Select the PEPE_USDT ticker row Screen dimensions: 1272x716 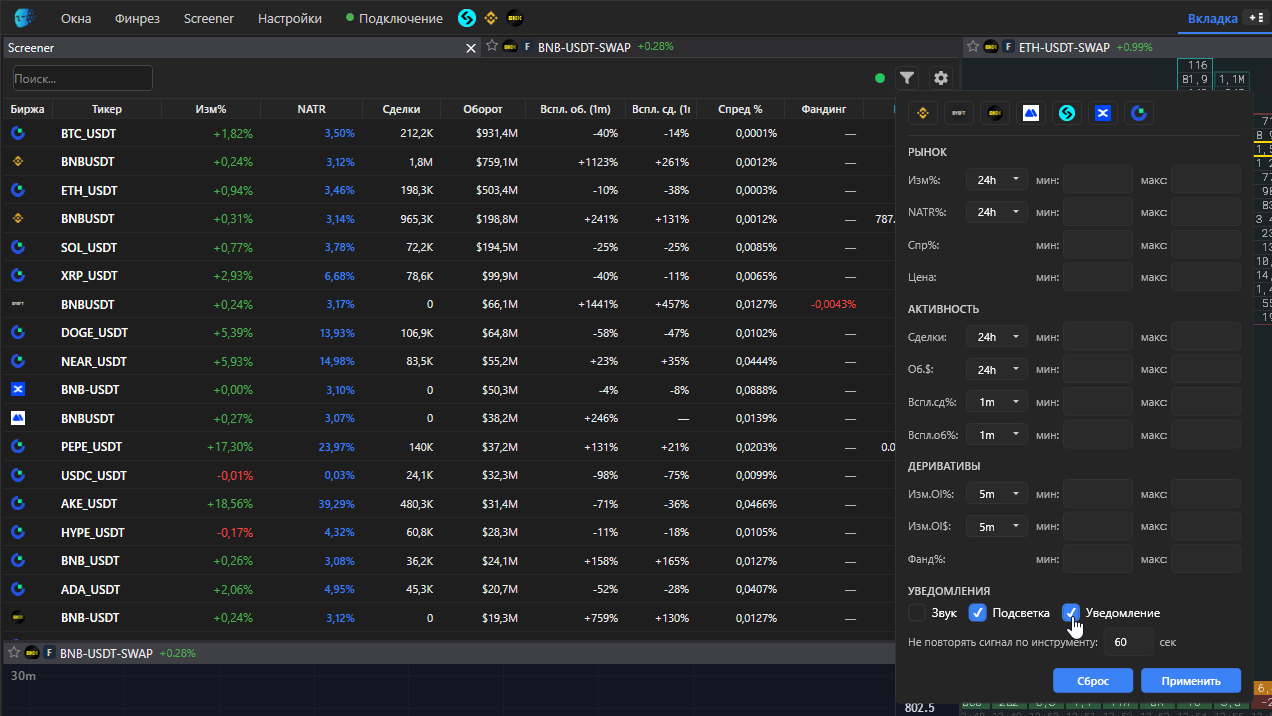(x=447, y=447)
